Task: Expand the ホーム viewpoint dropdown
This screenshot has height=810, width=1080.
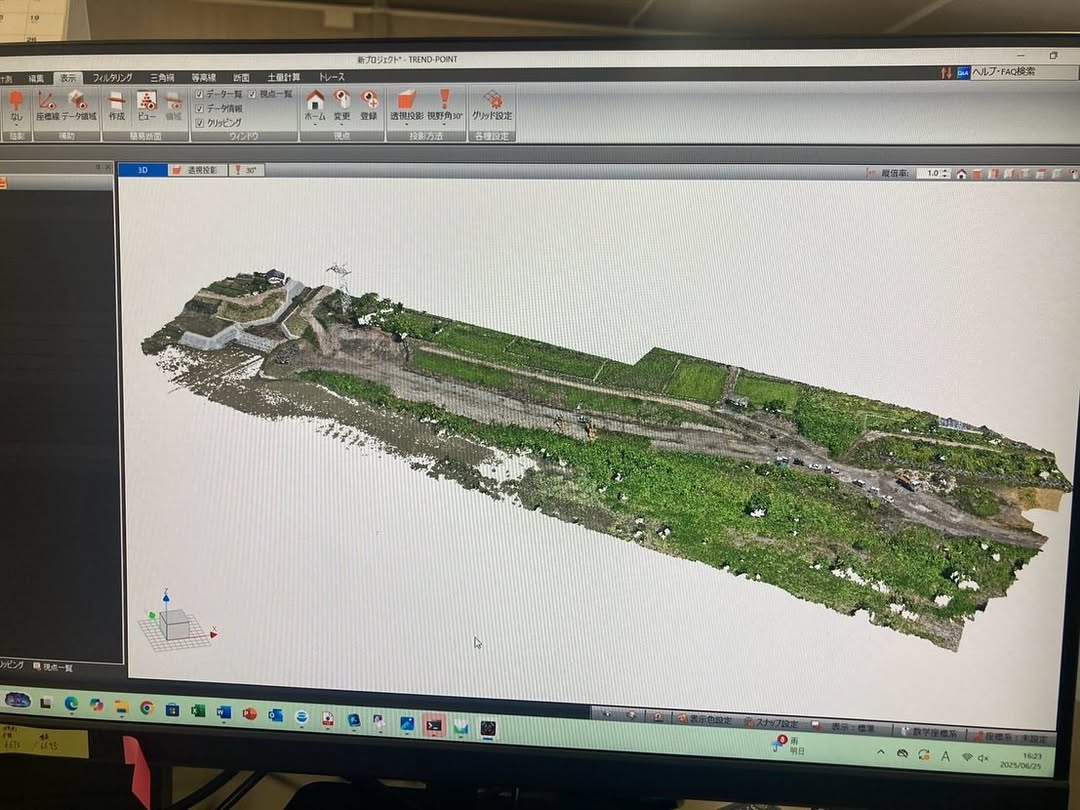Action: (x=315, y=124)
